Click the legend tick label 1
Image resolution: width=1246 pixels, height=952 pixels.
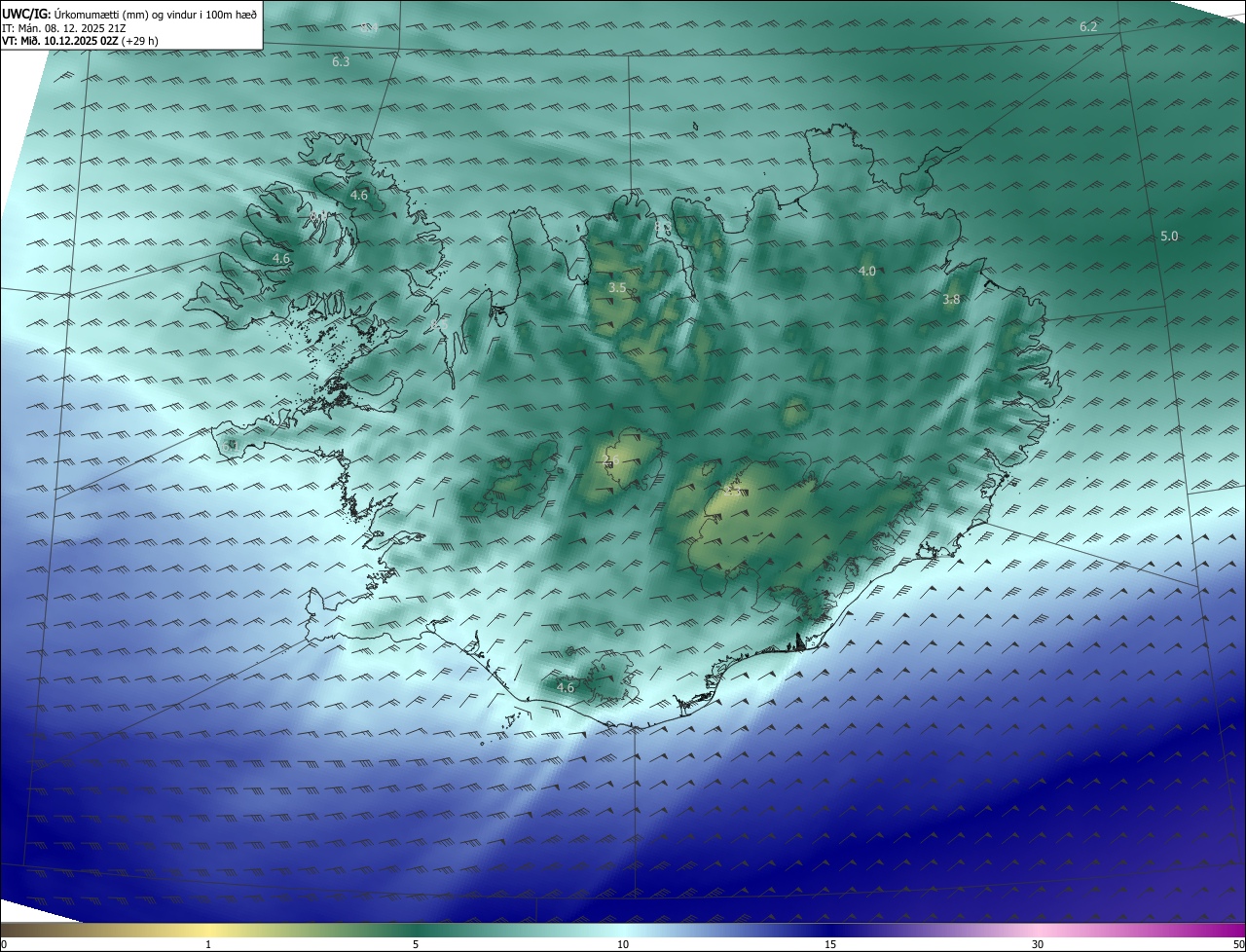(x=208, y=944)
